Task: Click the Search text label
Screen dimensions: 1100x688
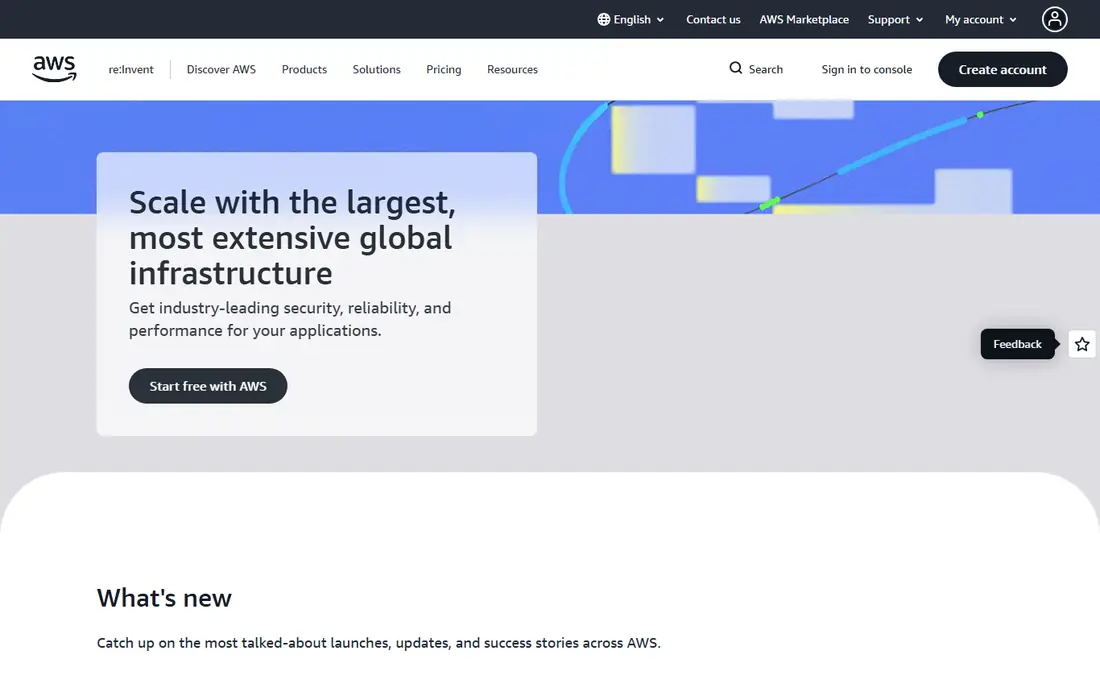Action: [765, 69]
